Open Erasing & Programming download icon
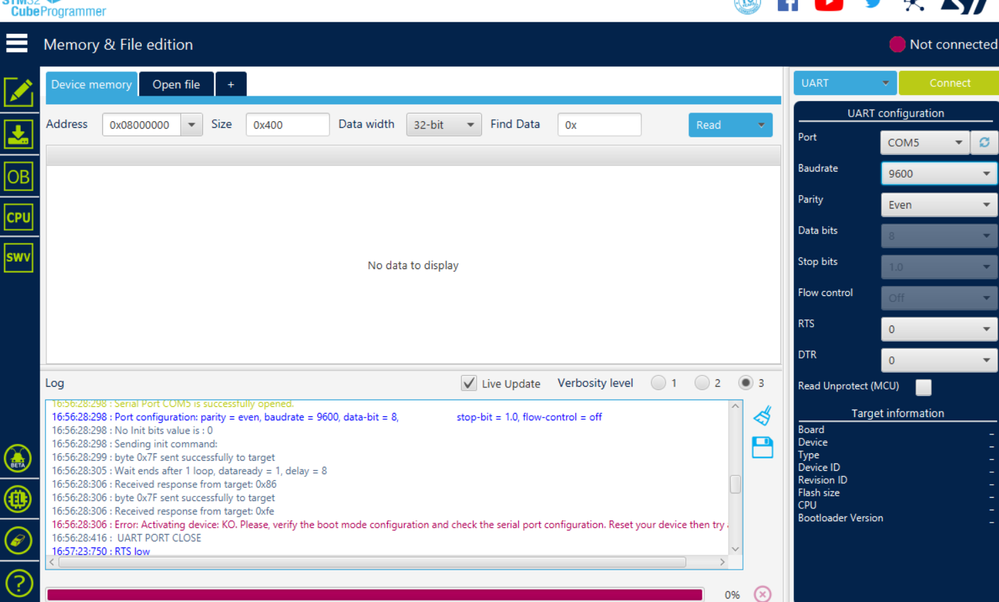Image resolution: width=999 pixels, height=602 pixels. pyautogui.click(x=18, y=134)
